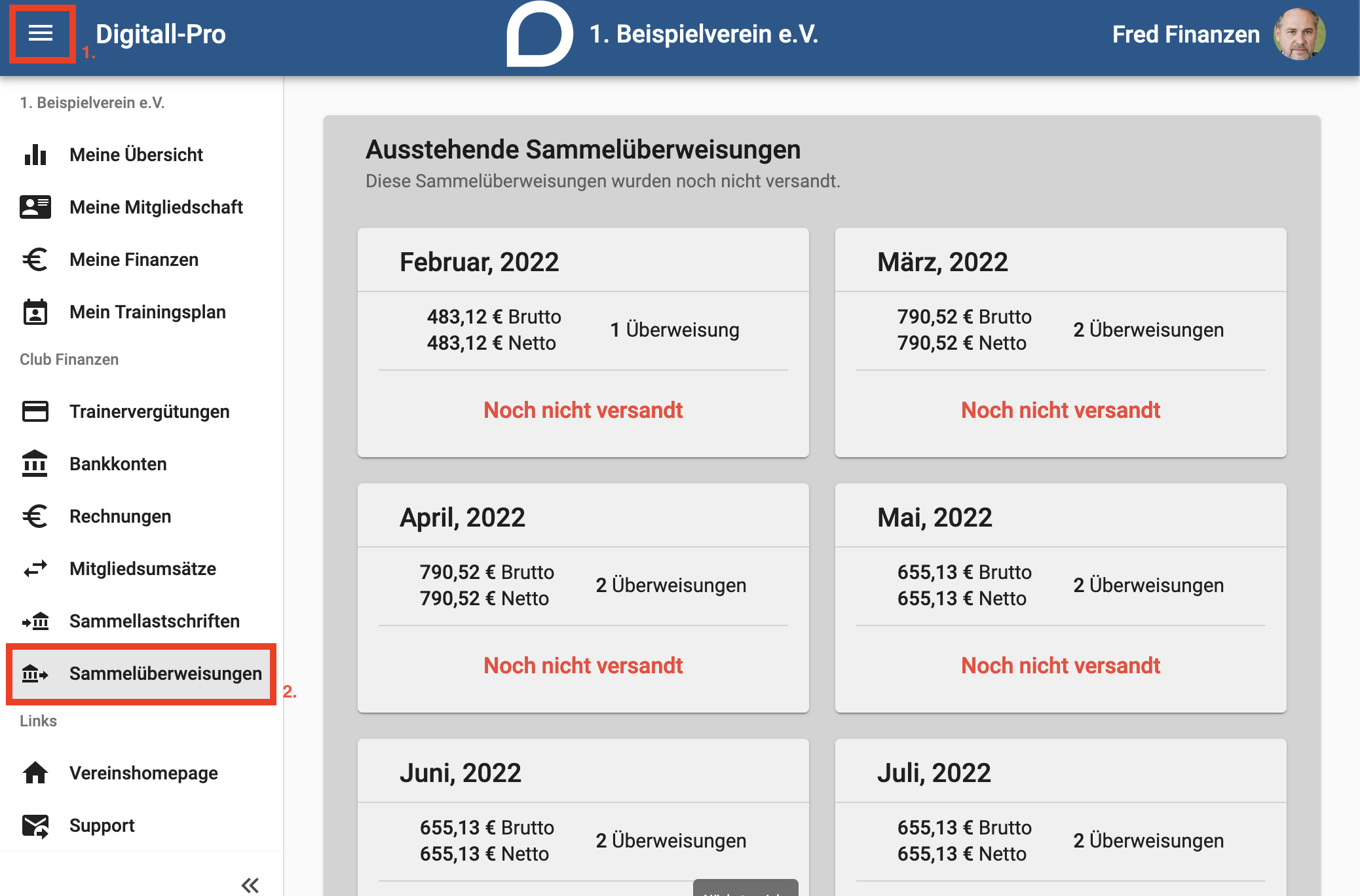This screenshot has height=896, width=1360.
Task: Open Sammellastschriften entry
Action: click(142, 621)
